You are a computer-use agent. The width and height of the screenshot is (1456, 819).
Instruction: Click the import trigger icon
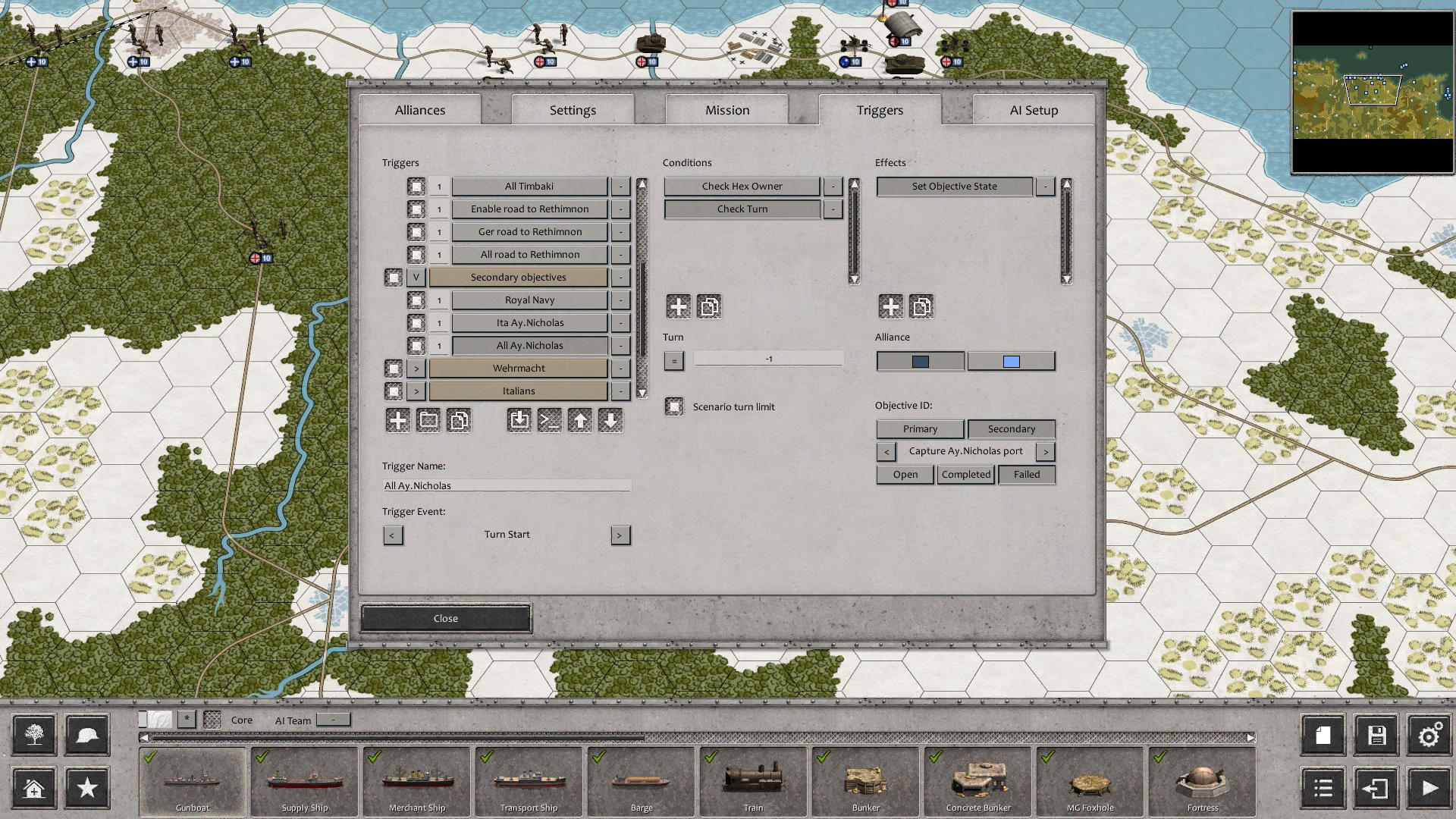[x=519, y=420]
